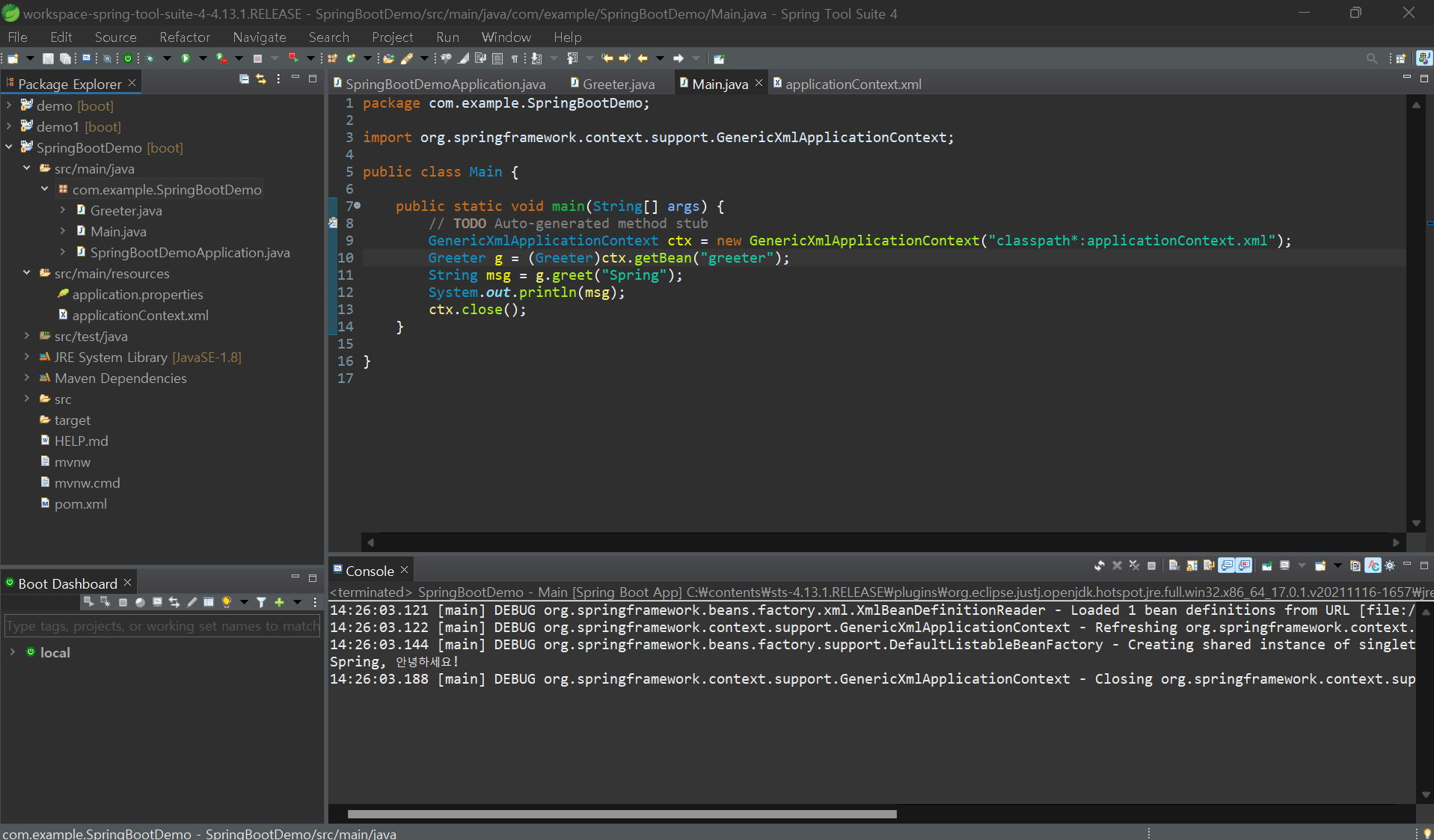
Task: Click the Boot Dashboard green plus icon
Action: (279, 602)
